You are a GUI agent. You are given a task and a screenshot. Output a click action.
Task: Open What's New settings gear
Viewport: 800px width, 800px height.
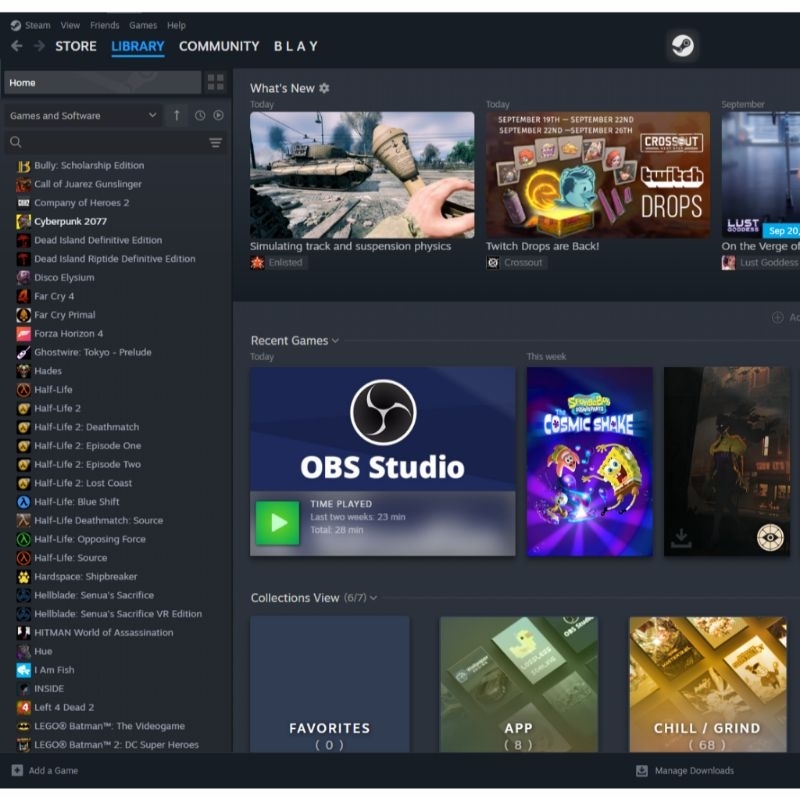[324, 88]
